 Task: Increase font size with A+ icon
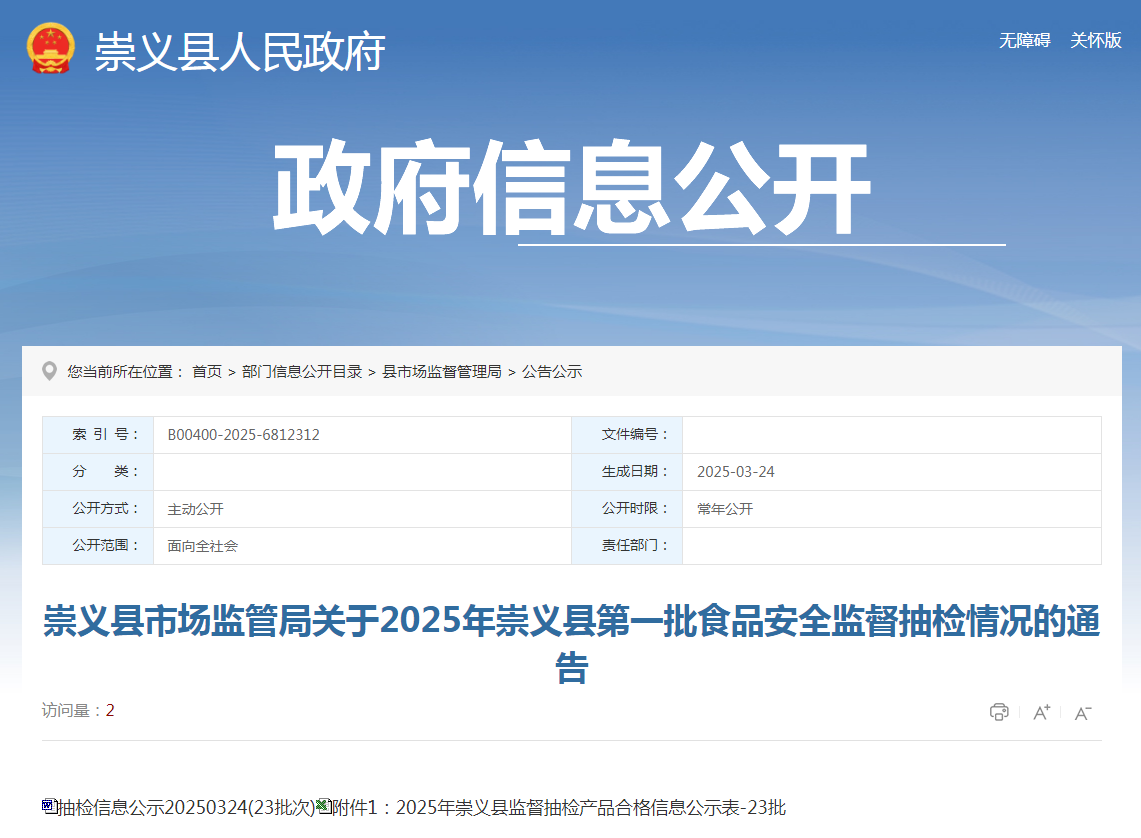pyautogui.click(x=1041, y=712)
